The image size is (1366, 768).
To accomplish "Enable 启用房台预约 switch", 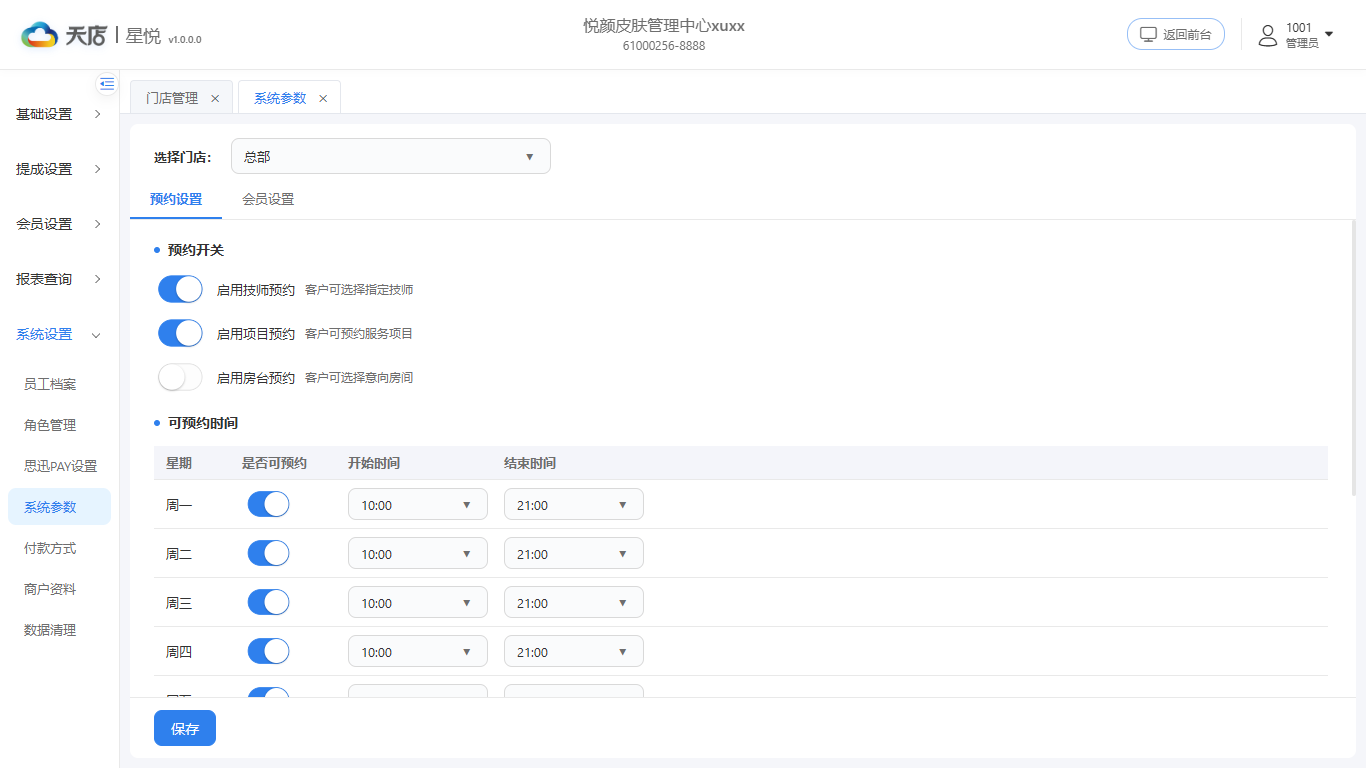I will pos(180,377).
